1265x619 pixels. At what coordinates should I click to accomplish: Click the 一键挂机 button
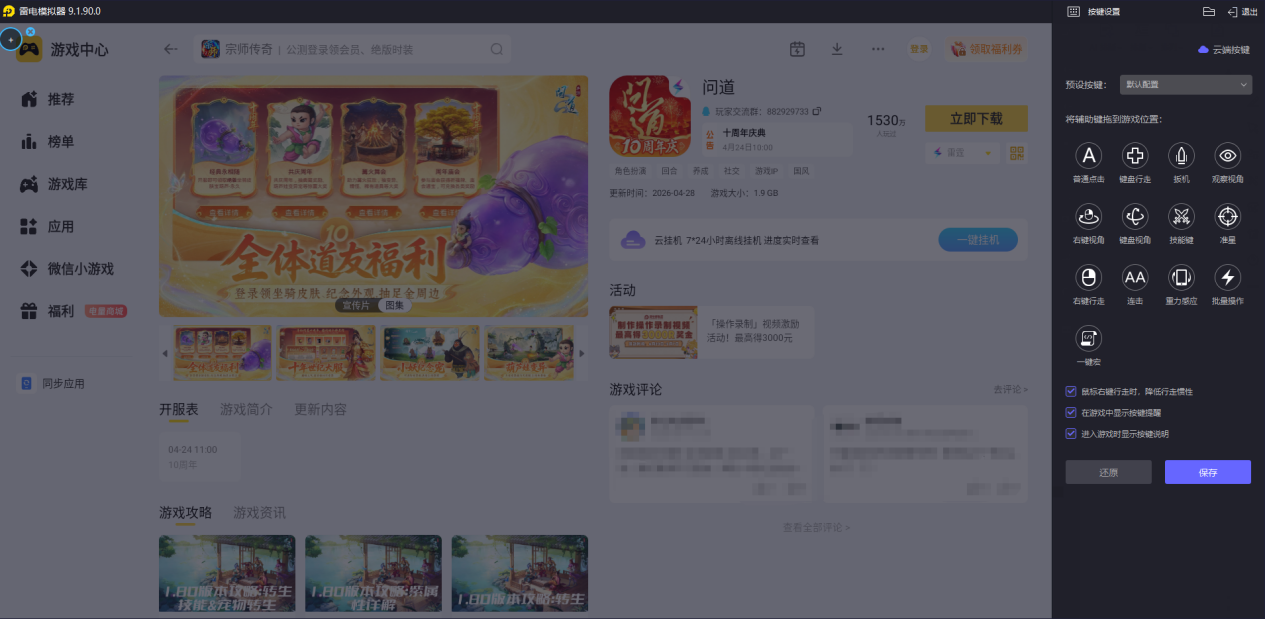point(978,240)
